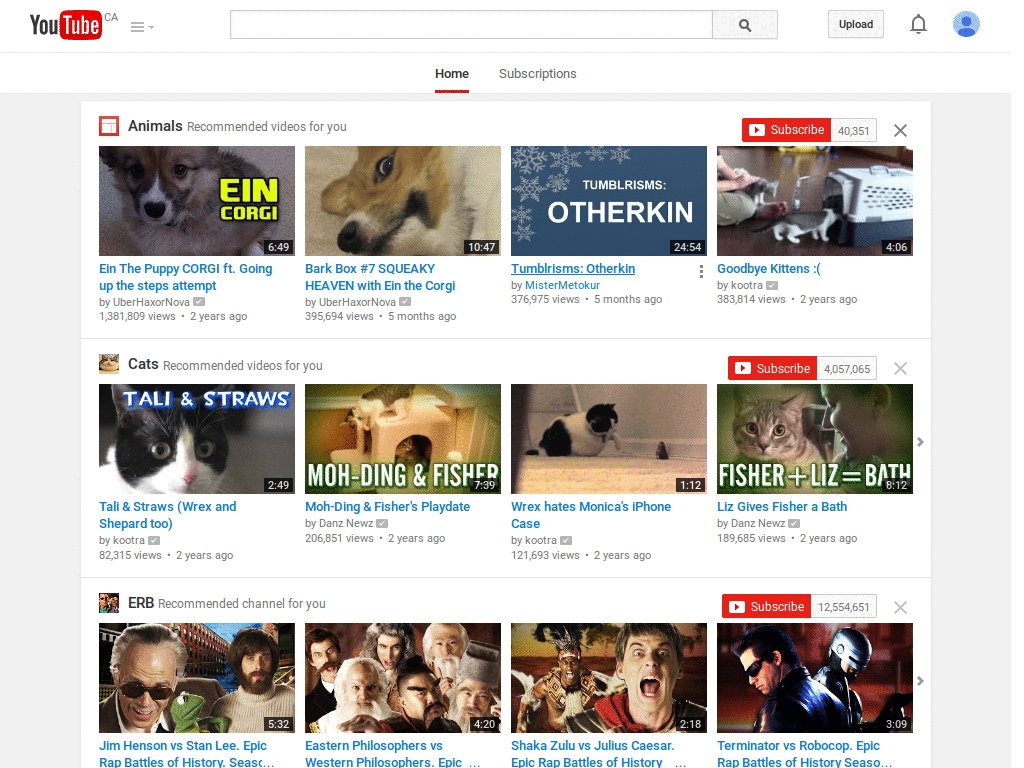Subscribe to the Cats channel
Screen dimensions: 1024x768
point(773,368)
